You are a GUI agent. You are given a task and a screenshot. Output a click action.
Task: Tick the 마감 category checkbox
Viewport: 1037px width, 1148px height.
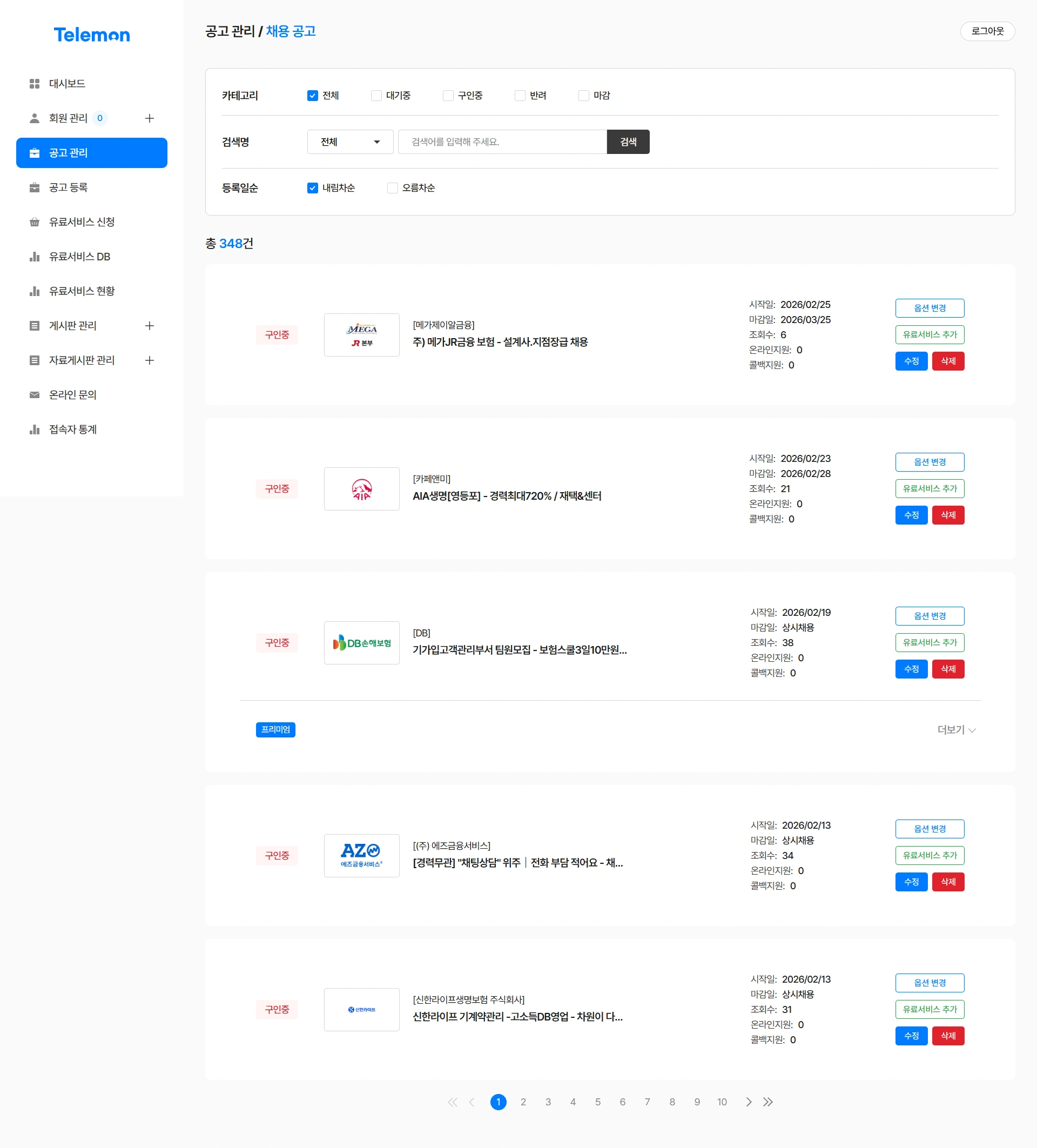tap(583, 96)
